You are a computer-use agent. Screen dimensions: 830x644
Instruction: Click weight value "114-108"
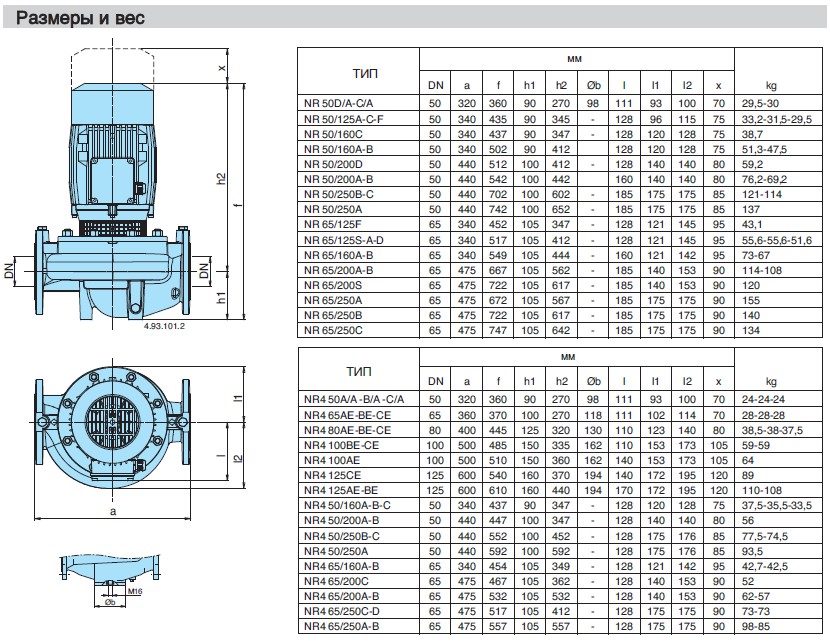761,270
